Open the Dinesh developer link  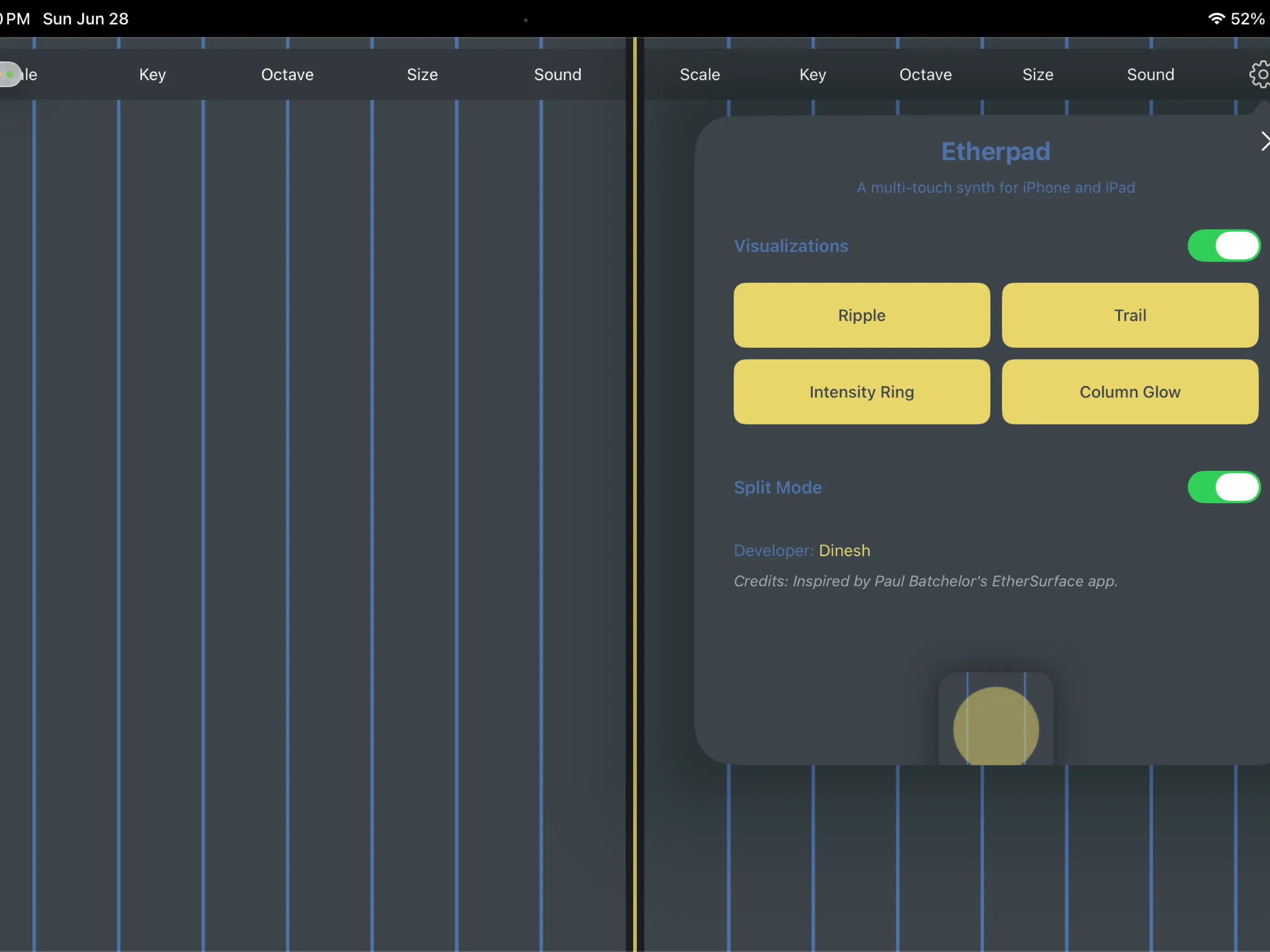coord(845,550)
